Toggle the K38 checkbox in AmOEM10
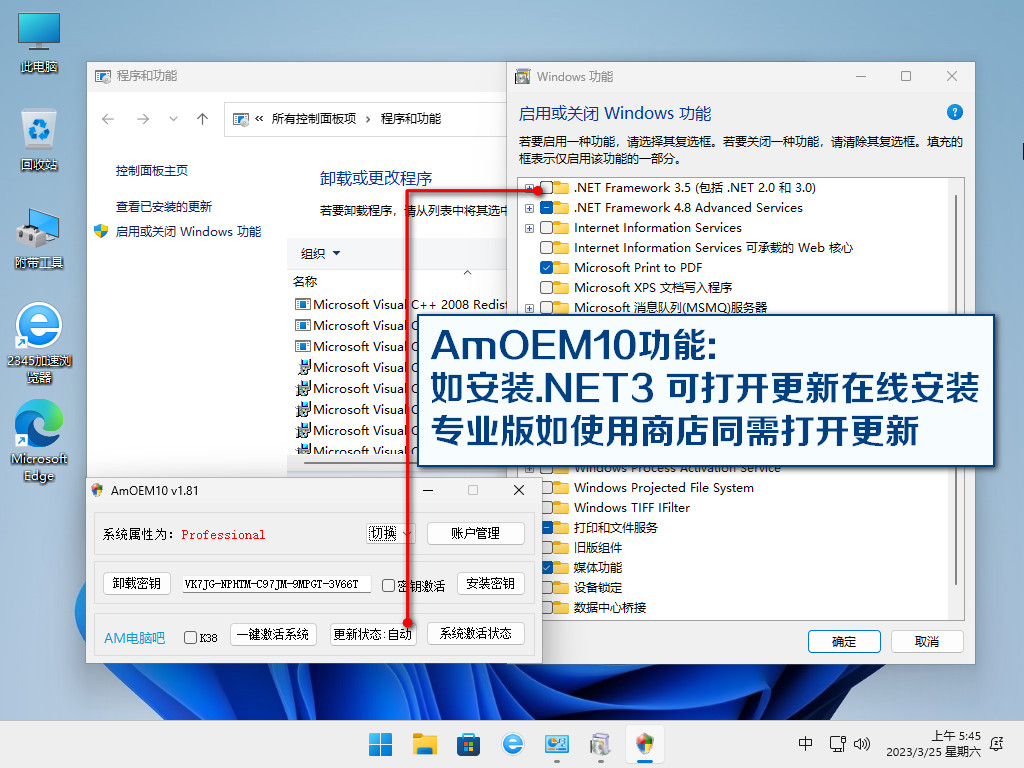 tap(191, 637)
